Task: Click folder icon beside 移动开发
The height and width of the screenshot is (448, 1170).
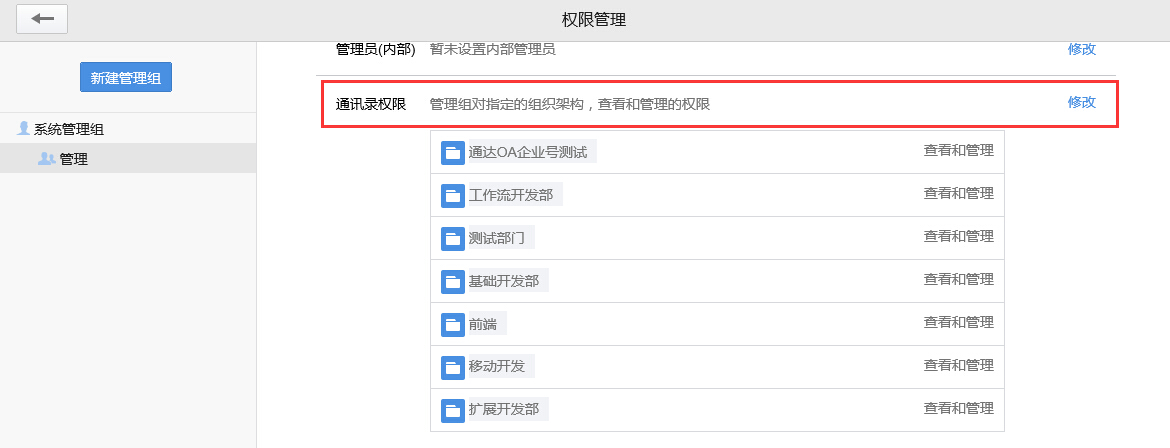Action: pos(453,367)
